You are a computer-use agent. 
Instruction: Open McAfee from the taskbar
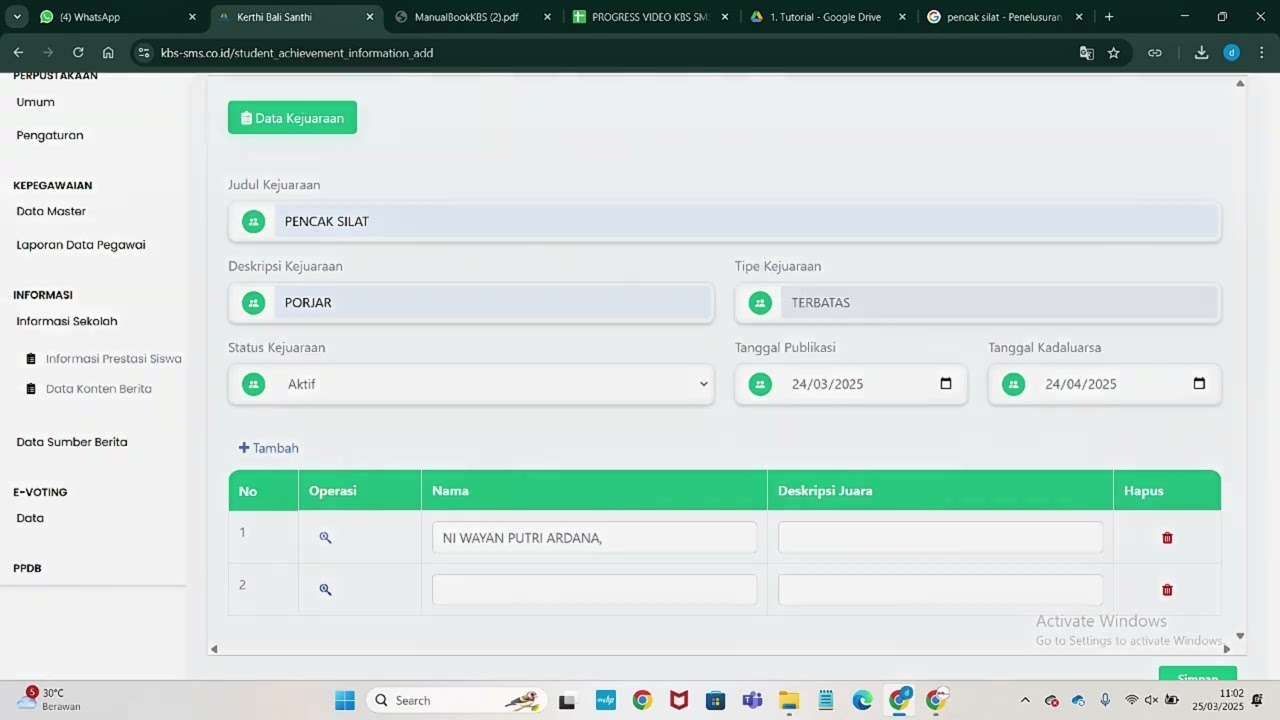pos(679,700)
